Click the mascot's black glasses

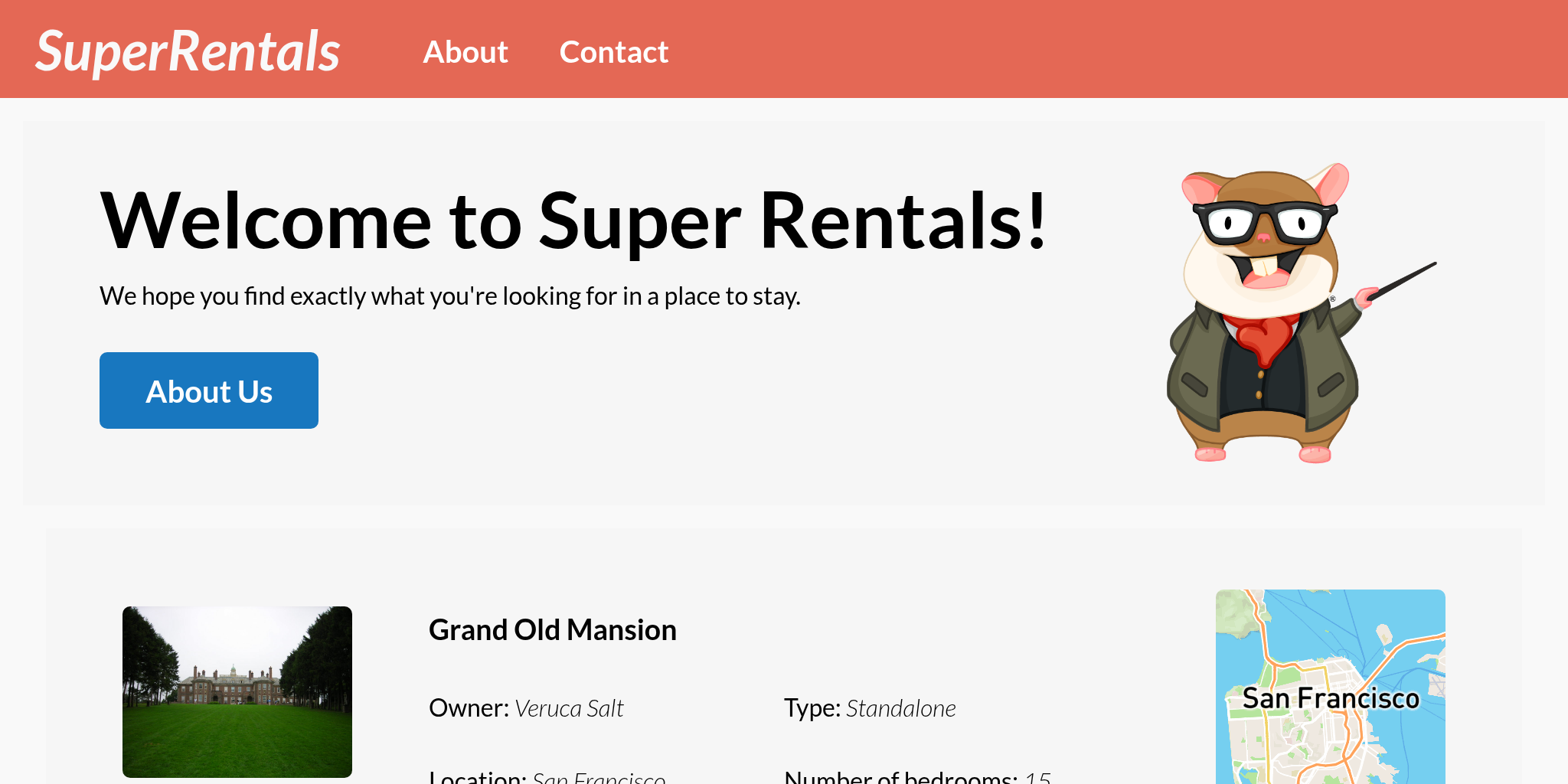pos(1264,221)
